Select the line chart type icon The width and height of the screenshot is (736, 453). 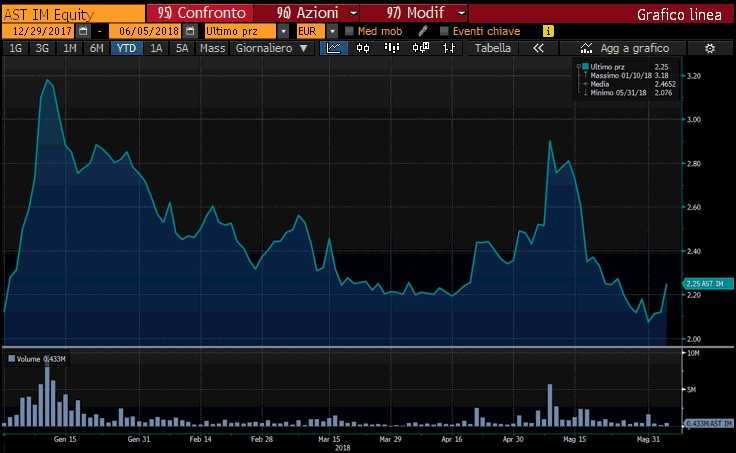(334, 48)
